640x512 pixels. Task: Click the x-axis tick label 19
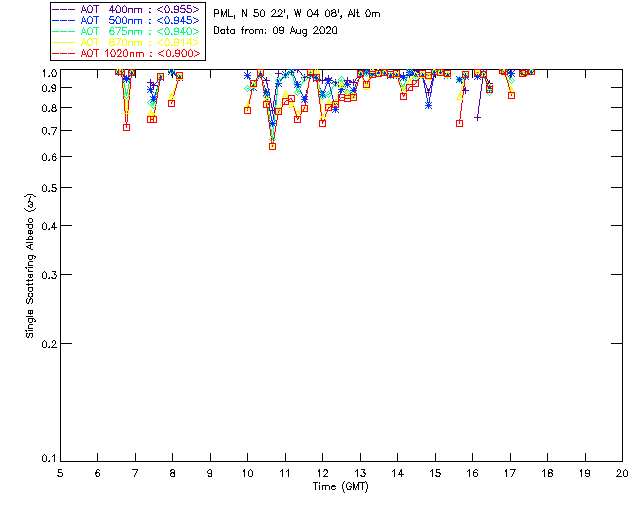(x=585, y=473)
